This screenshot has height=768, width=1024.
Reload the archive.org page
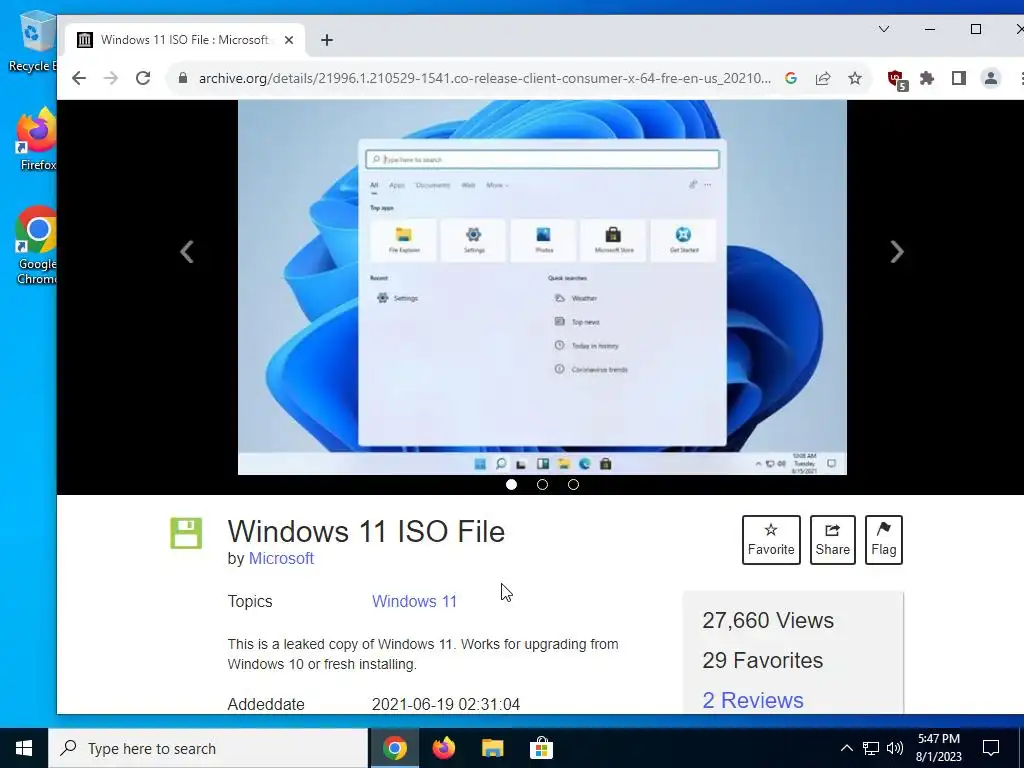click(x=143, y=78)
